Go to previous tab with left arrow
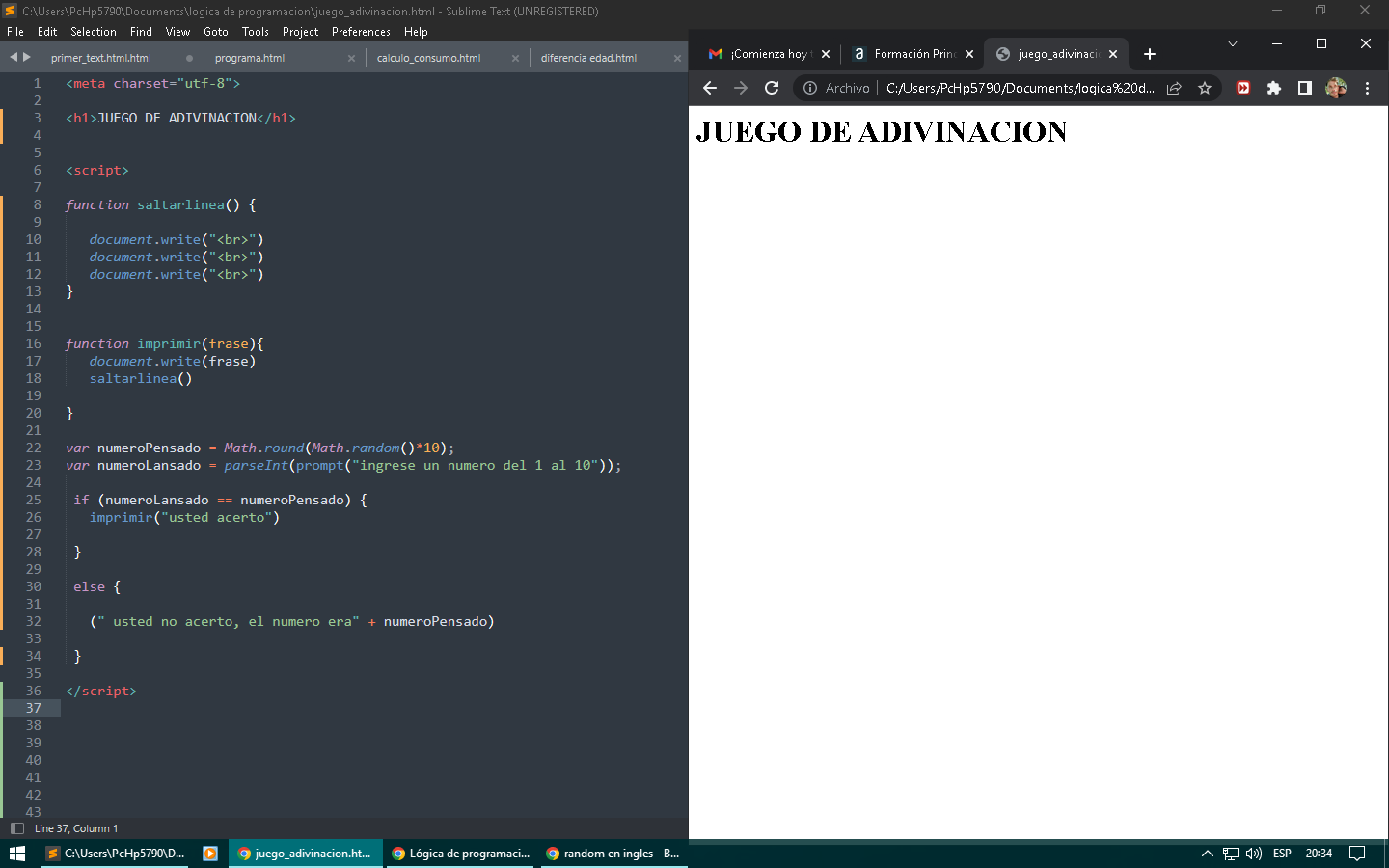The image size is (1389, 868). coord(14,57)
